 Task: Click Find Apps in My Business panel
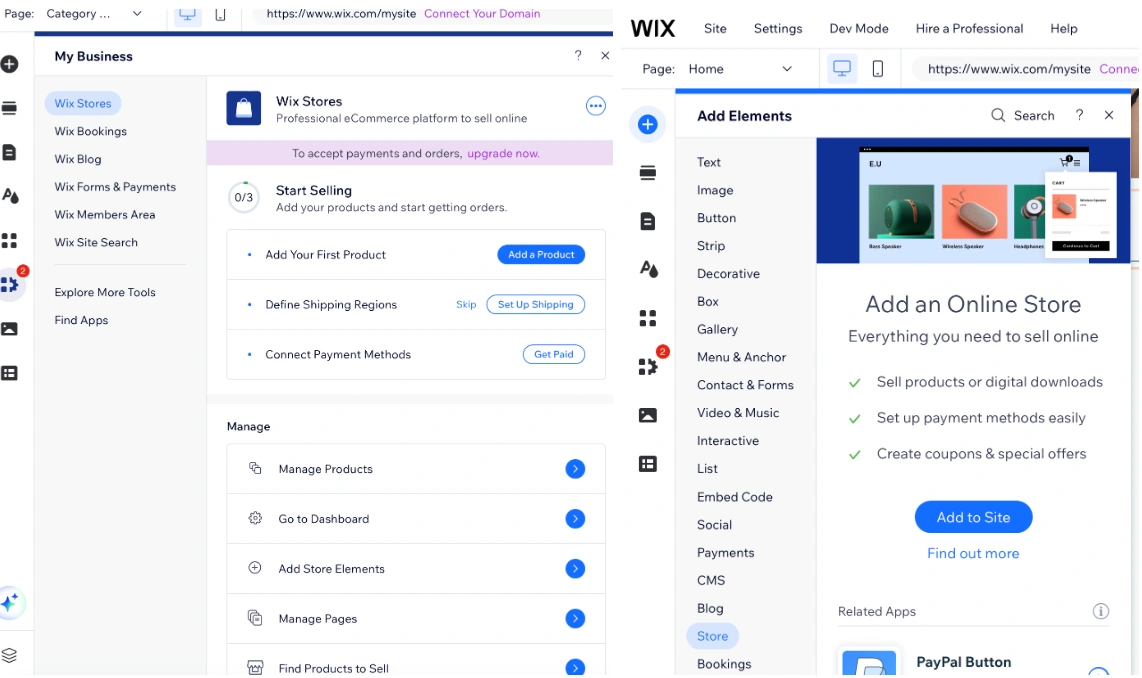(81, 320)
